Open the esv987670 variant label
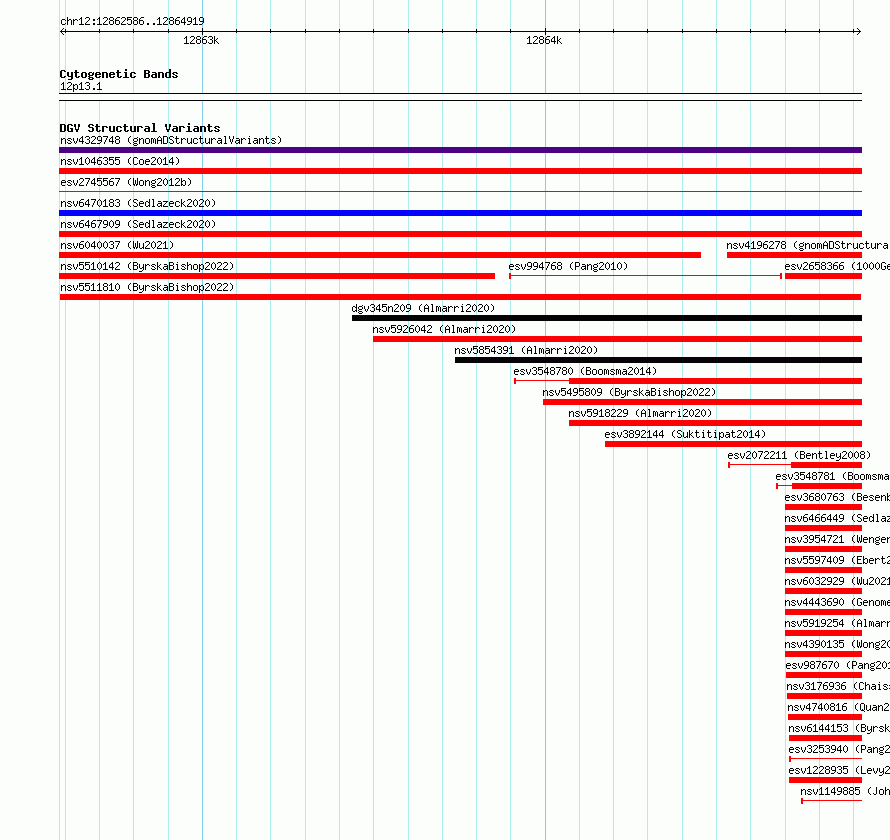890x840 pixels. 838,665
